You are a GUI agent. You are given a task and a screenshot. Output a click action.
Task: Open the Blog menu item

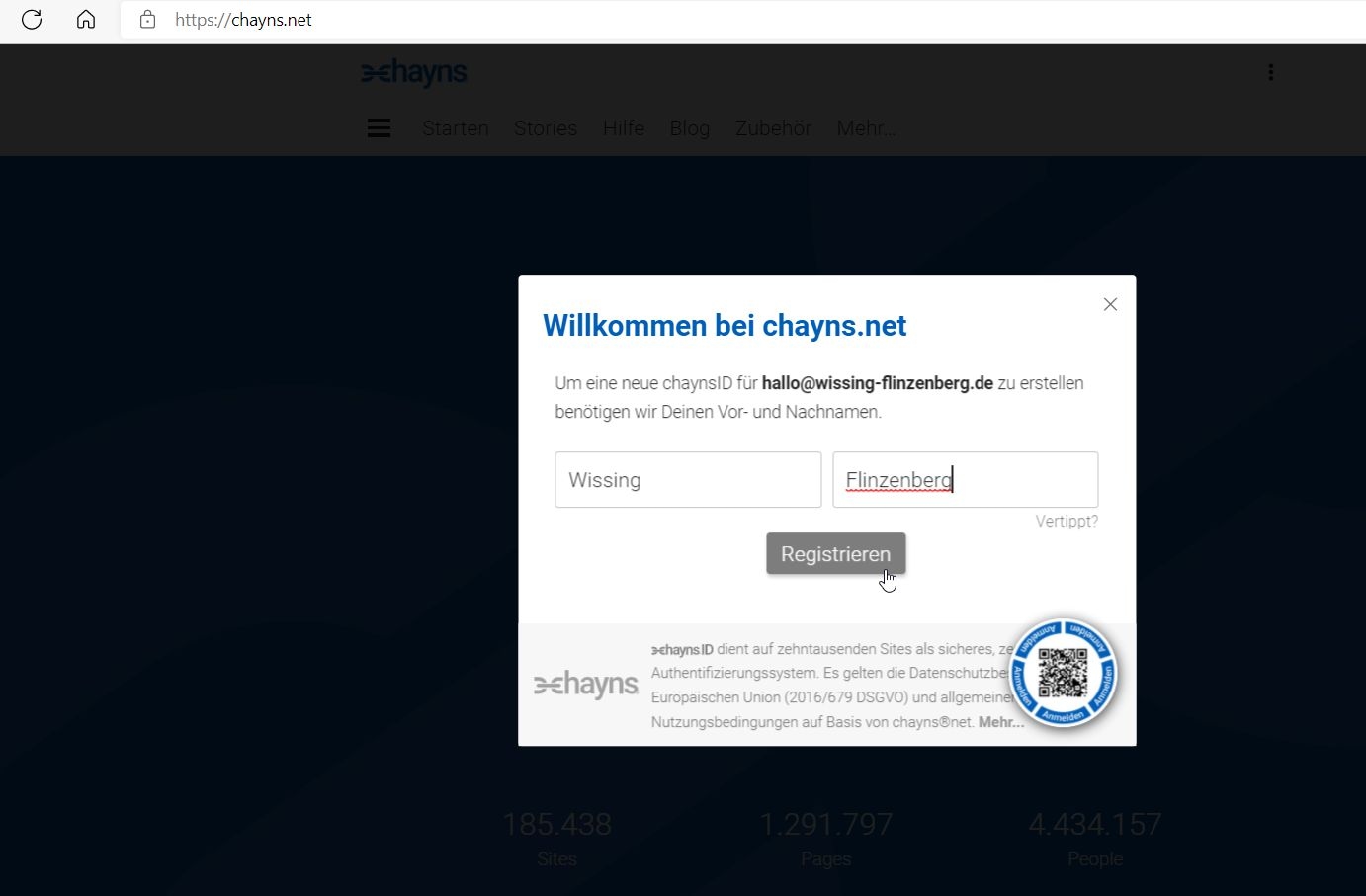690,128
